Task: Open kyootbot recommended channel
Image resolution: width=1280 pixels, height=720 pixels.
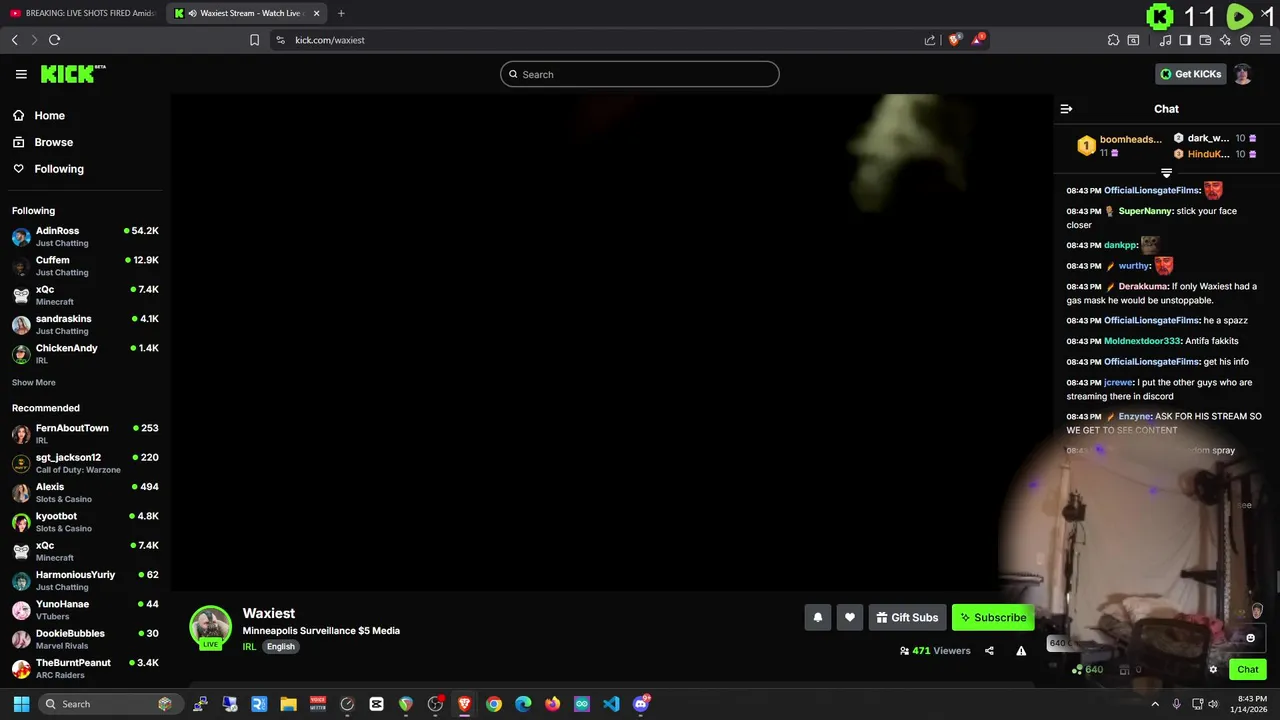Action: pyautogui.click(x=85, y=522)
